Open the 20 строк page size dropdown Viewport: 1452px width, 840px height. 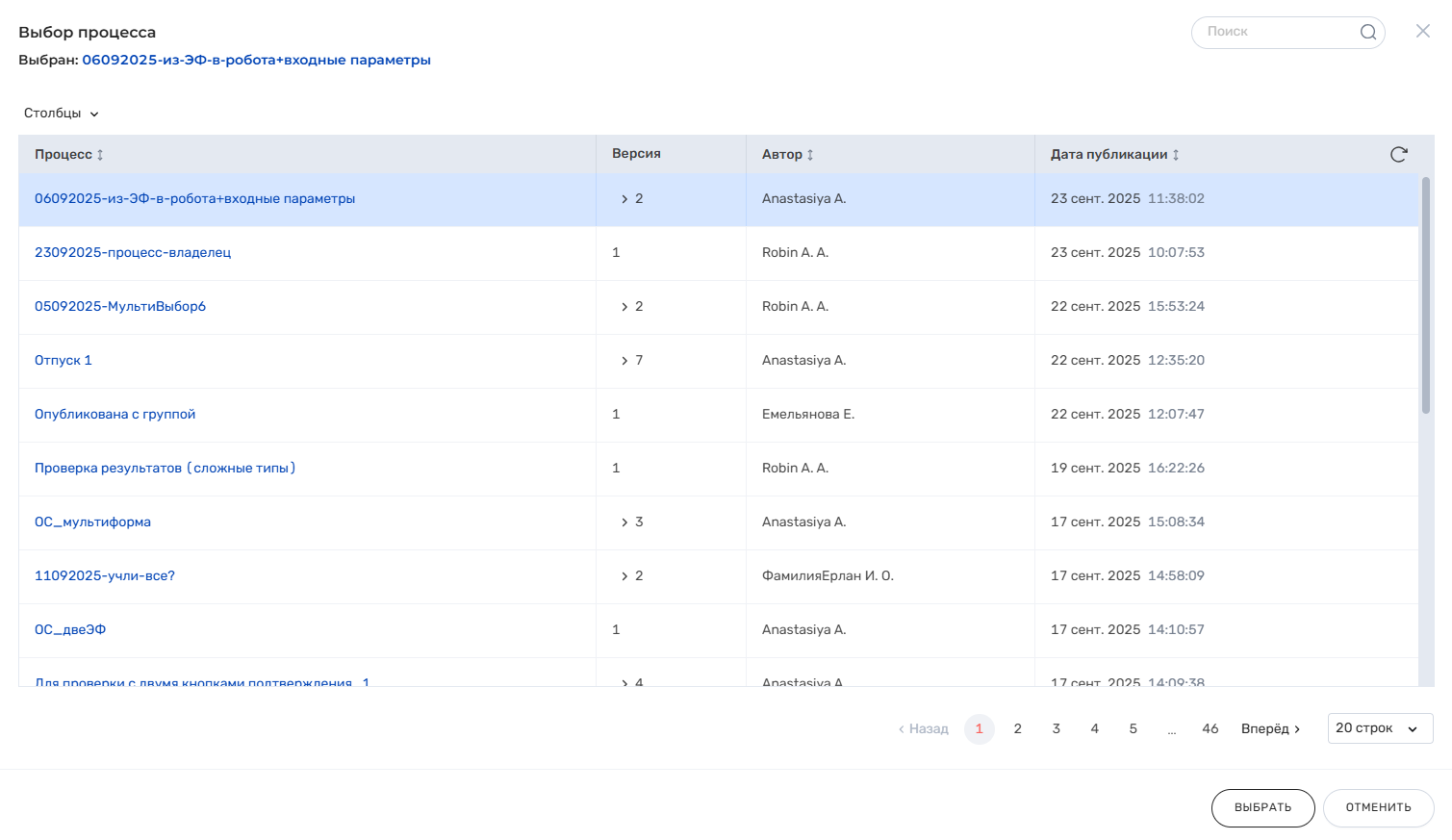[1379, 728]
